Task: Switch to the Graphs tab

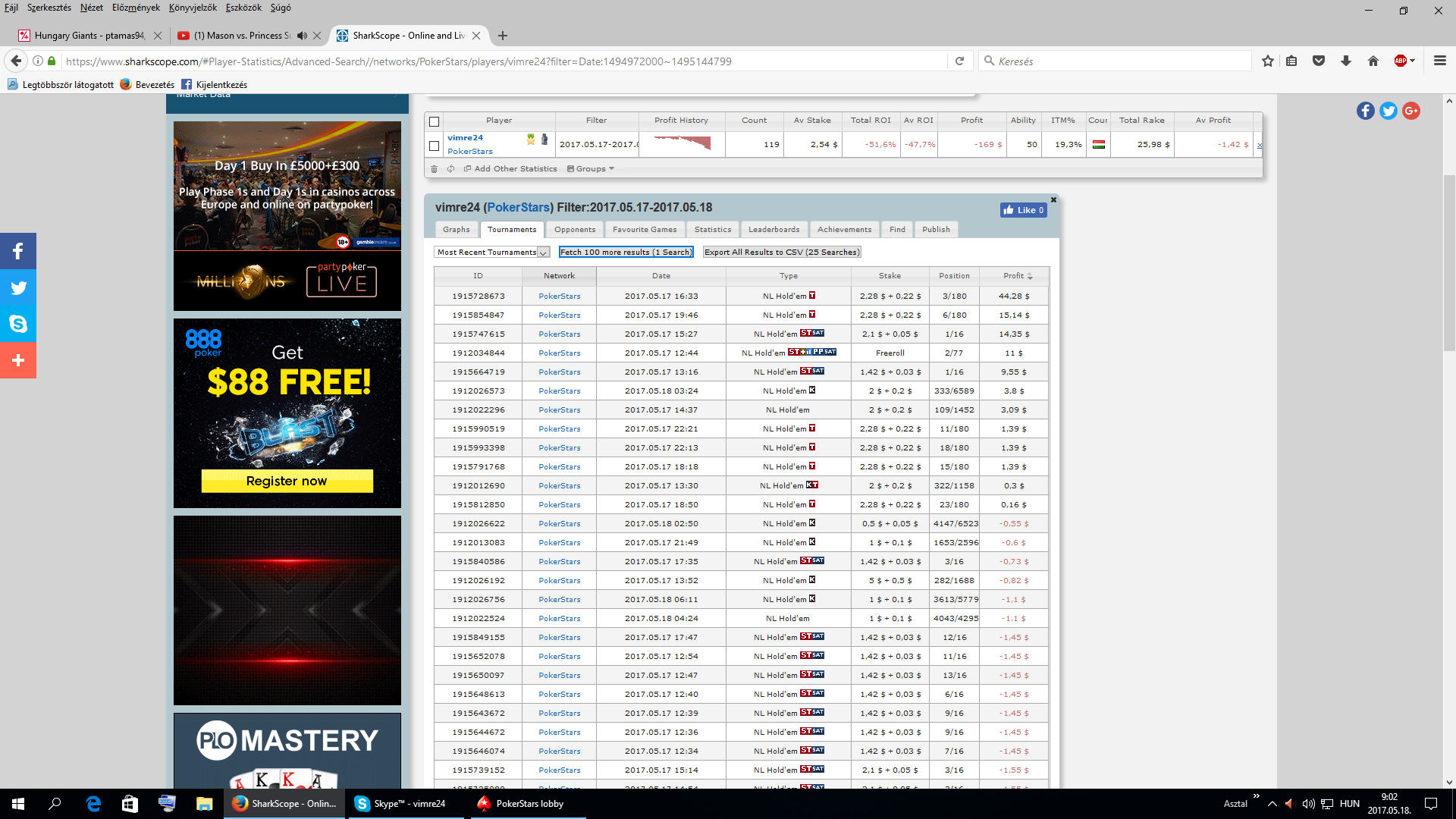Action: click(457, 230)
